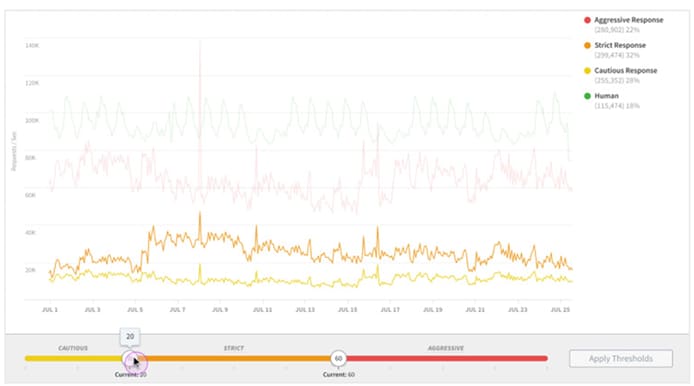The width and height of the screenshot is (694, 386).
Task: Click the JUL 7 x-axis label
Action: point(177,309)
